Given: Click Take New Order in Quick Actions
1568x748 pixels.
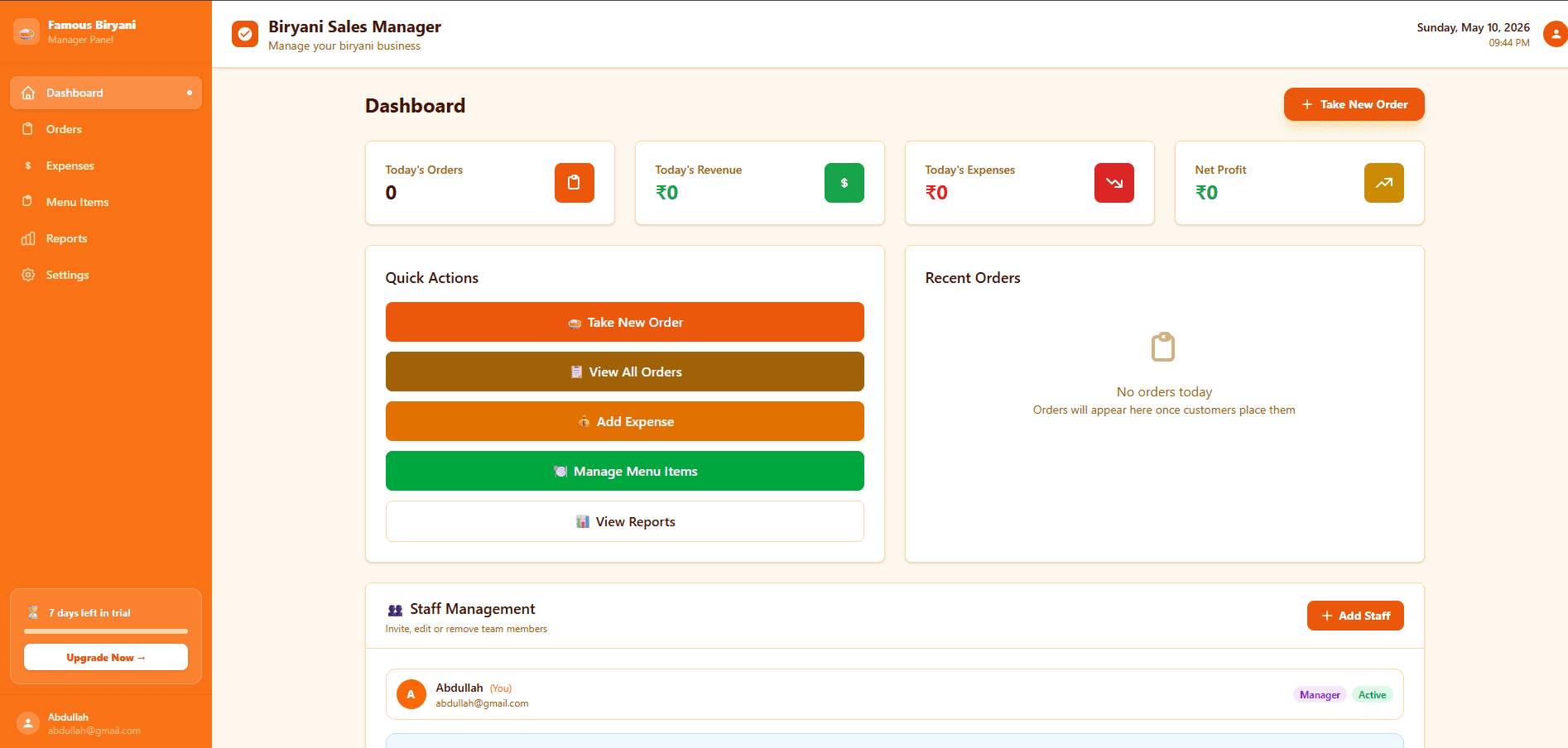Looking at the screenshot, I should 625,322.
